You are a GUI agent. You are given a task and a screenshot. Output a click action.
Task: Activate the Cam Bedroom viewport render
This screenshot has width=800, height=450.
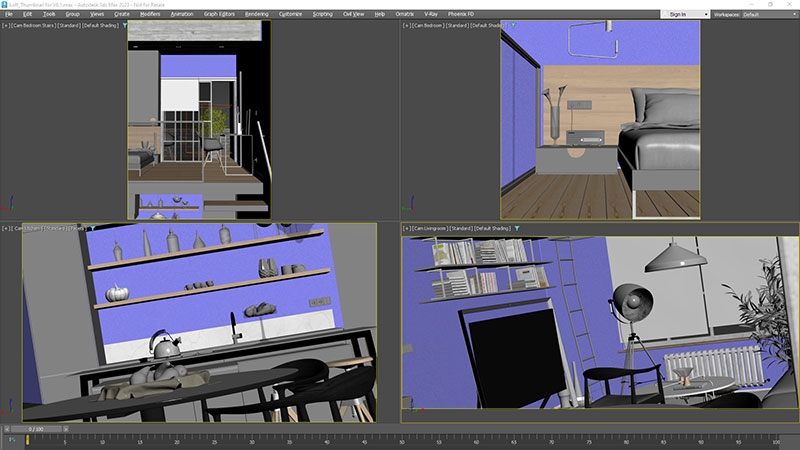(600, 120)
